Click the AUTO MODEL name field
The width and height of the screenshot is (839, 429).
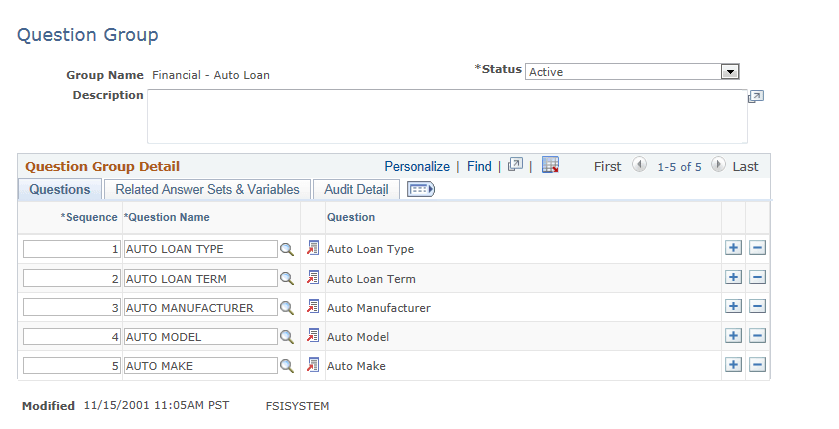pyautogui.click(x=201, y=336)
